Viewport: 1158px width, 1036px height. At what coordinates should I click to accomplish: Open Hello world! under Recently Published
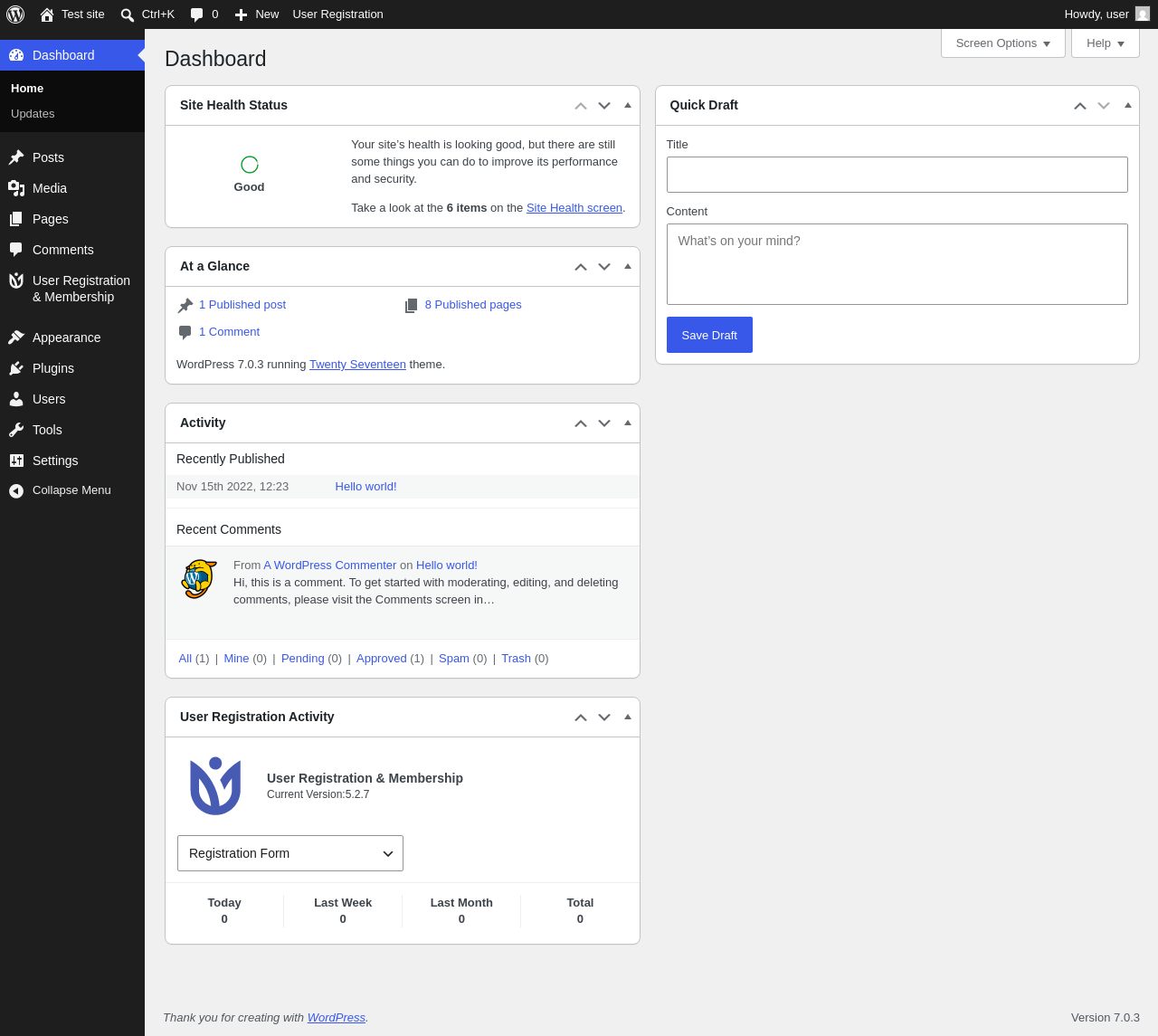coord(365,487)
